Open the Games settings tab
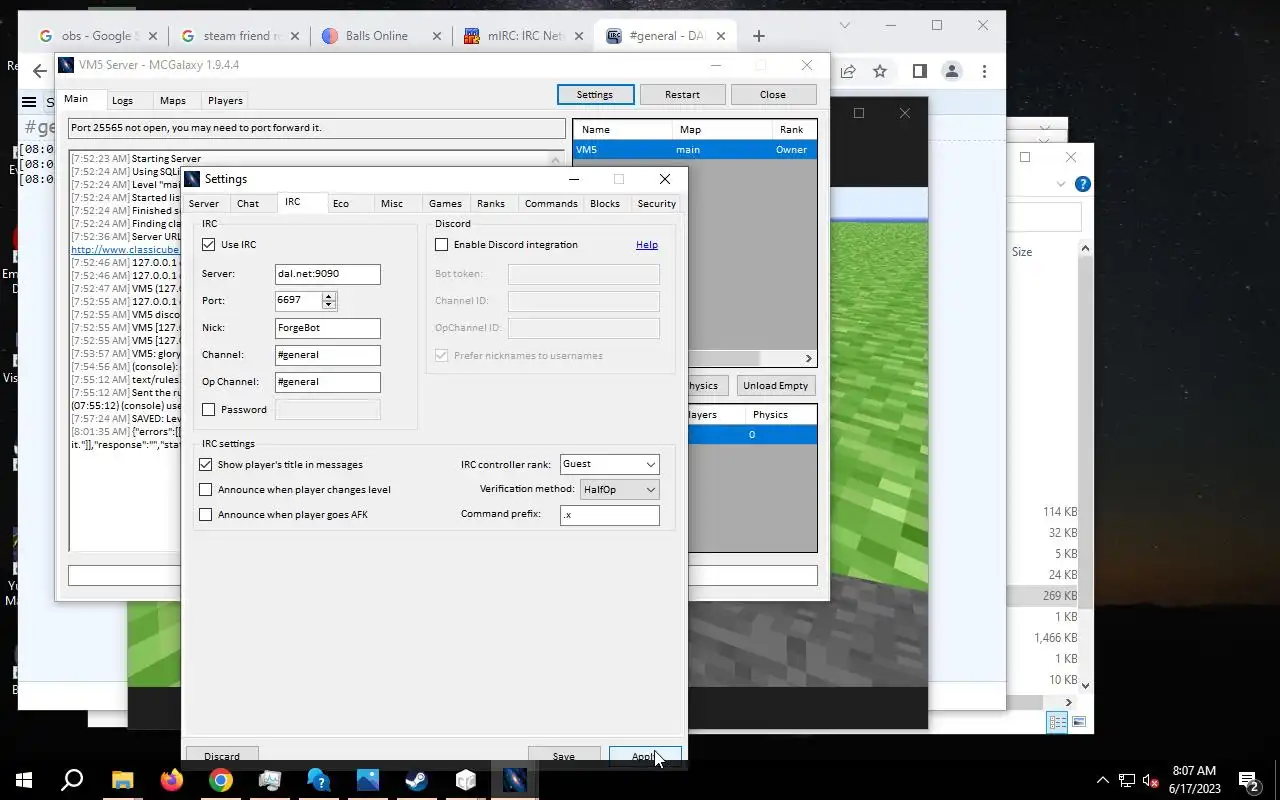 pyautogui.click(x=445, y=203)
